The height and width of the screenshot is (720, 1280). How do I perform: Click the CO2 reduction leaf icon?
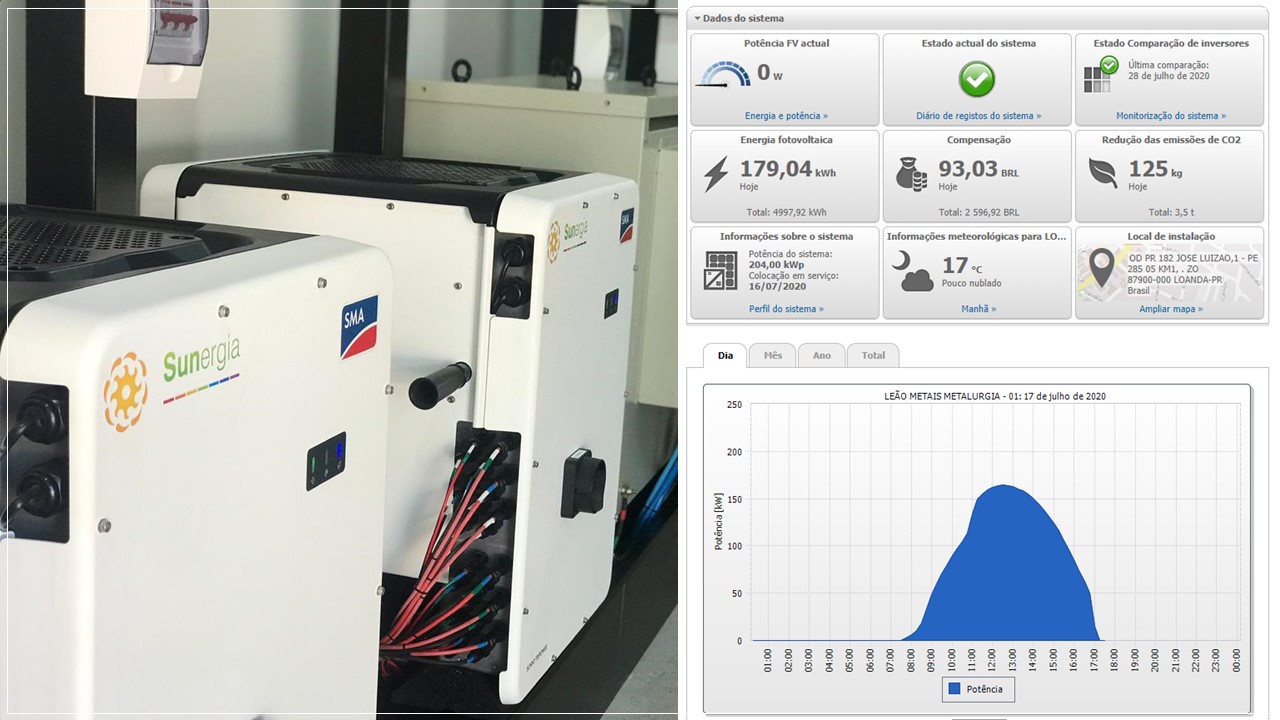[x=1103, y=174]
